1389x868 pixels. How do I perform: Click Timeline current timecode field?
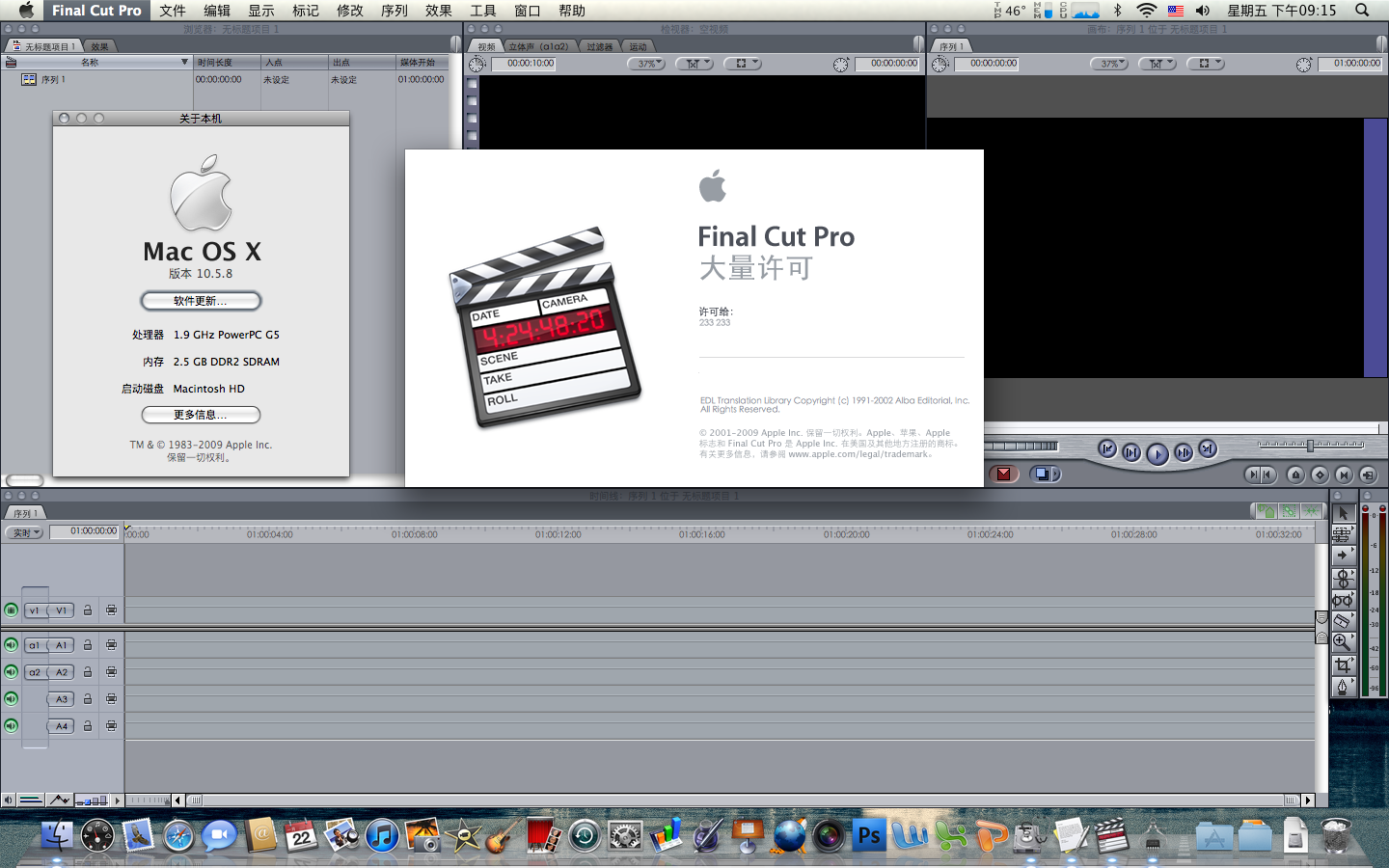pos(84,531)
